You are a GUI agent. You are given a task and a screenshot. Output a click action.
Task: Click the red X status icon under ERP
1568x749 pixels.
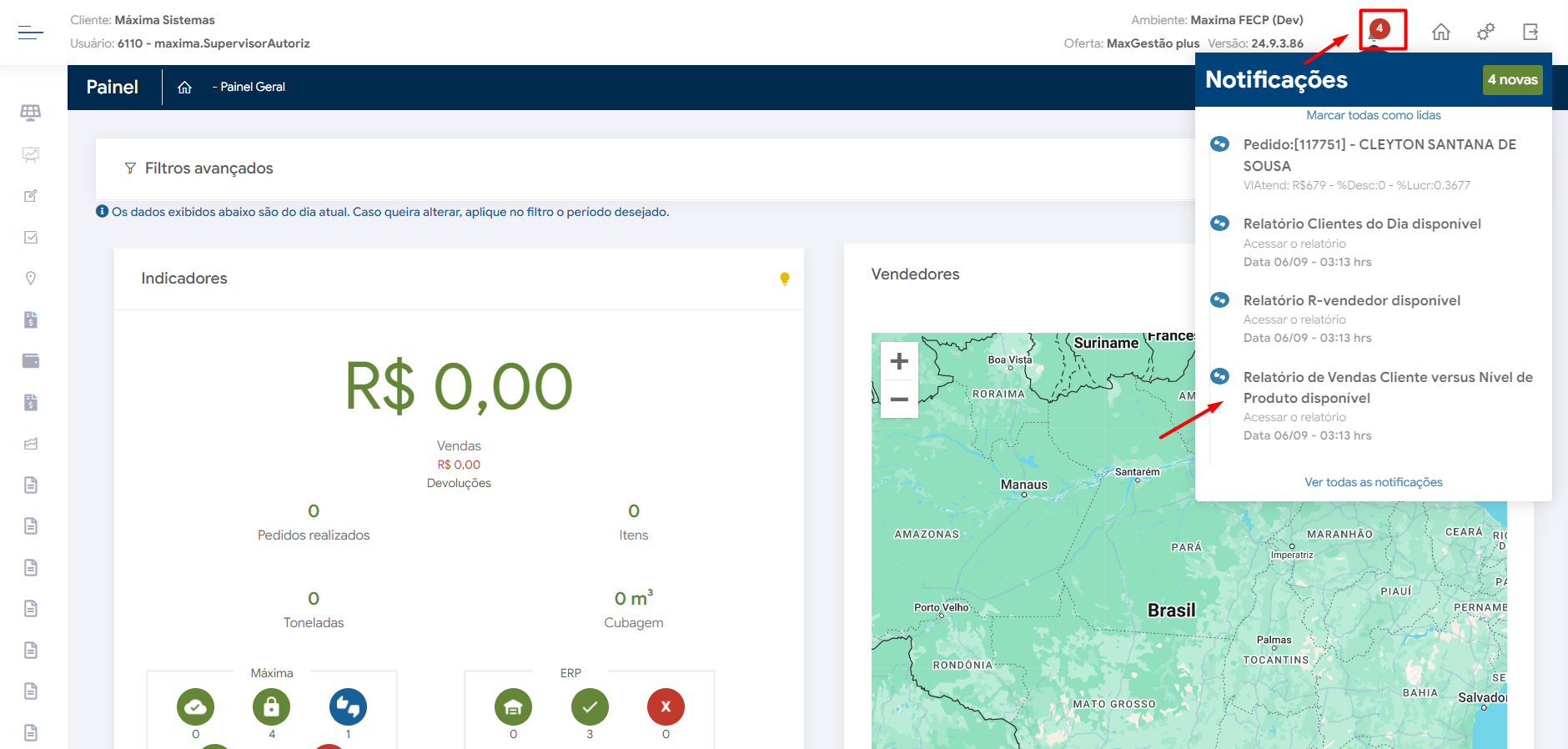[x=666, y=707]
